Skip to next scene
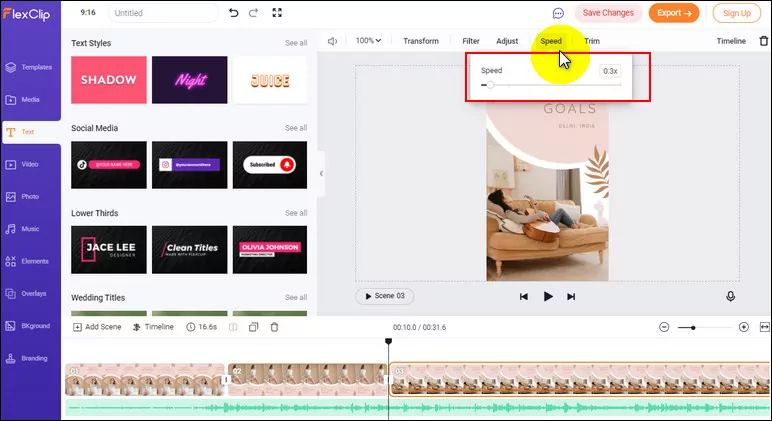The height and width of the screenshot is (421, 772). pos(571,296)
